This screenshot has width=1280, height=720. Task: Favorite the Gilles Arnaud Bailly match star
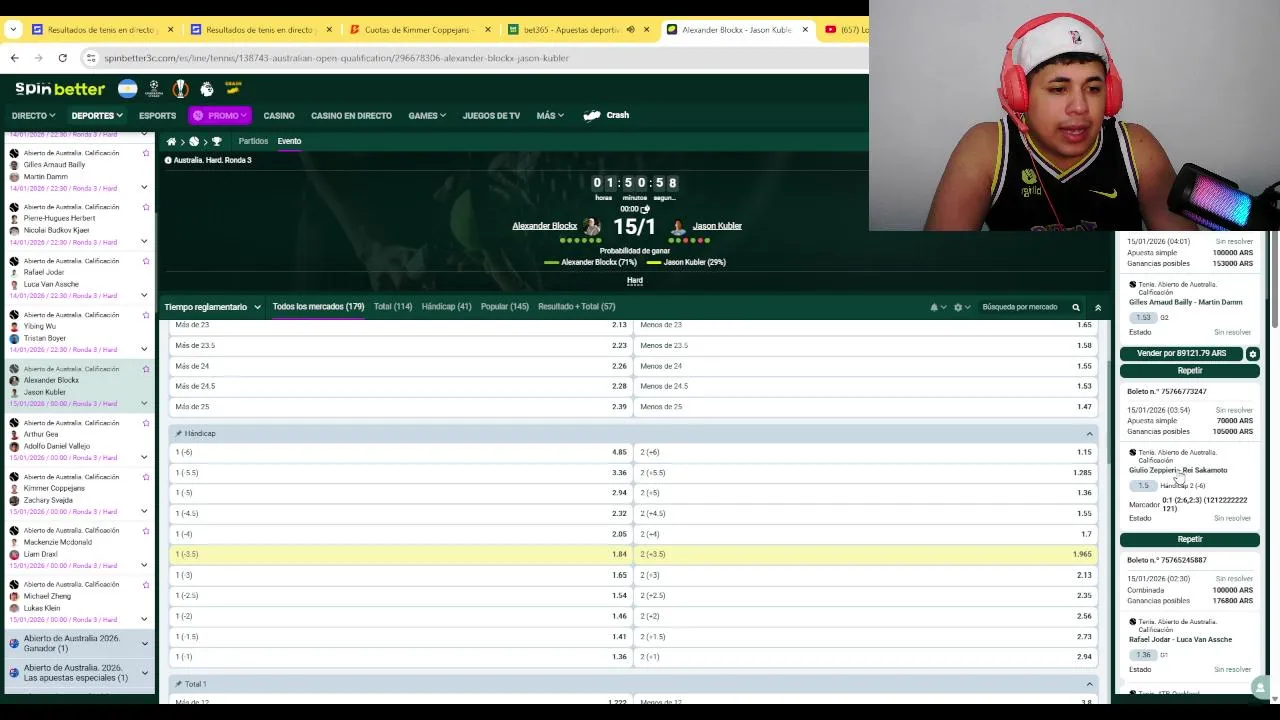[x=146, y=153]
